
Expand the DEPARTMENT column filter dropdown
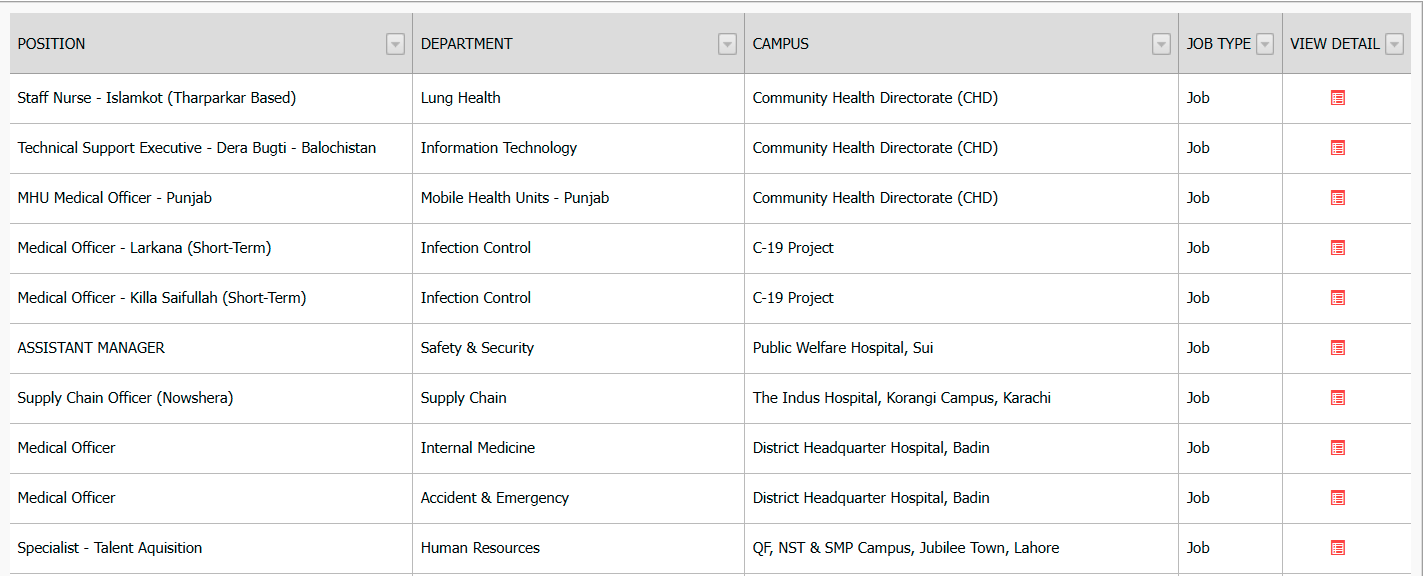(x=727, y=44)
